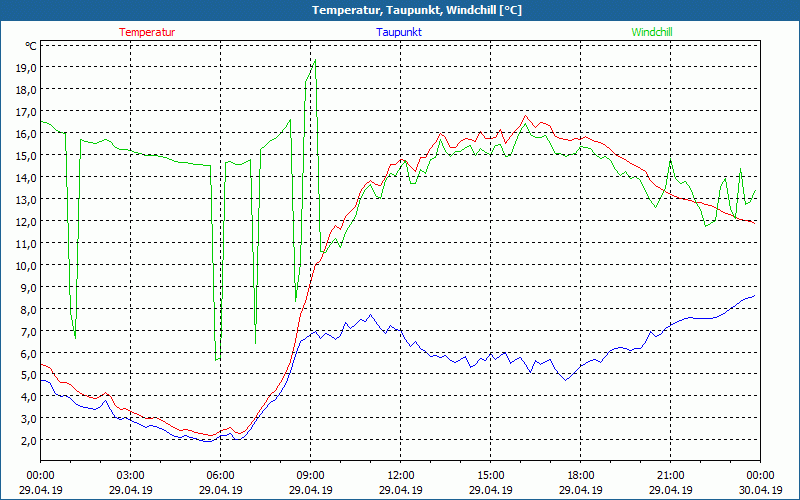The width and height of the screenshot is (800, 500).
Task: Click the blue Taupunkt legend label
Action: (x=399, y=32)
